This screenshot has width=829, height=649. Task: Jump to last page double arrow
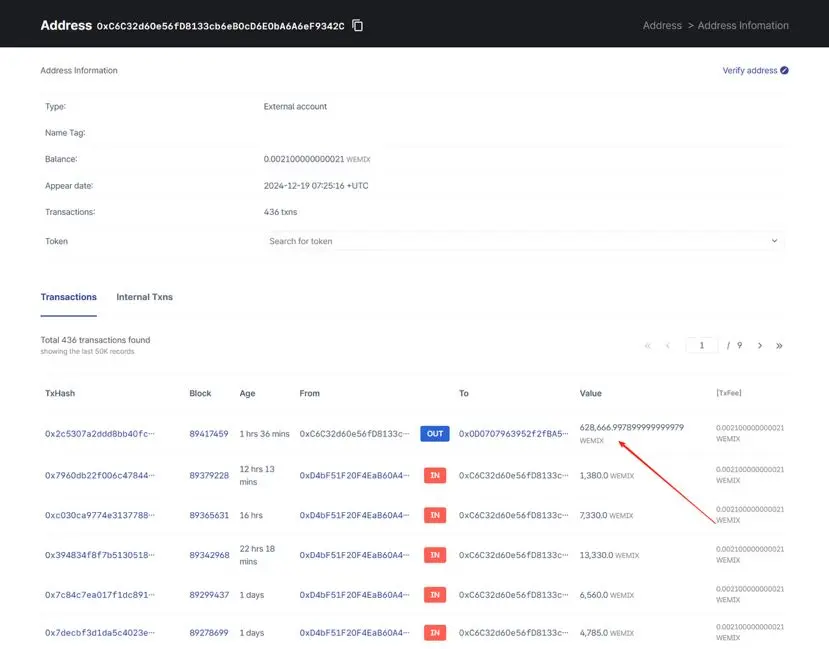click(779, 346)
